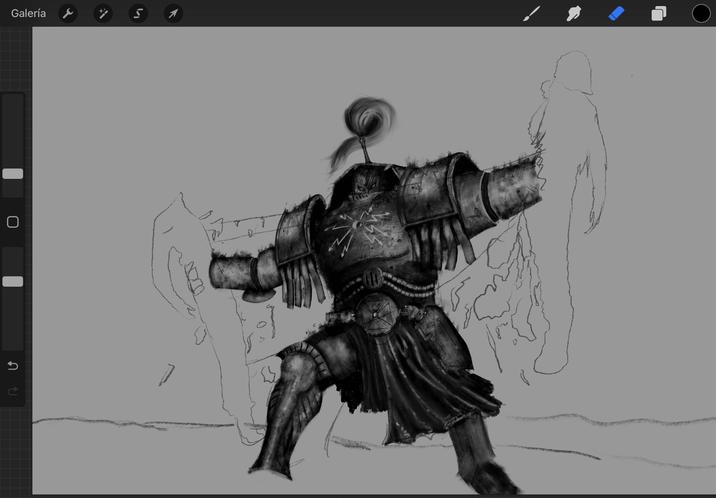
Task: Undo the last stroke
Action: [13, 365]
